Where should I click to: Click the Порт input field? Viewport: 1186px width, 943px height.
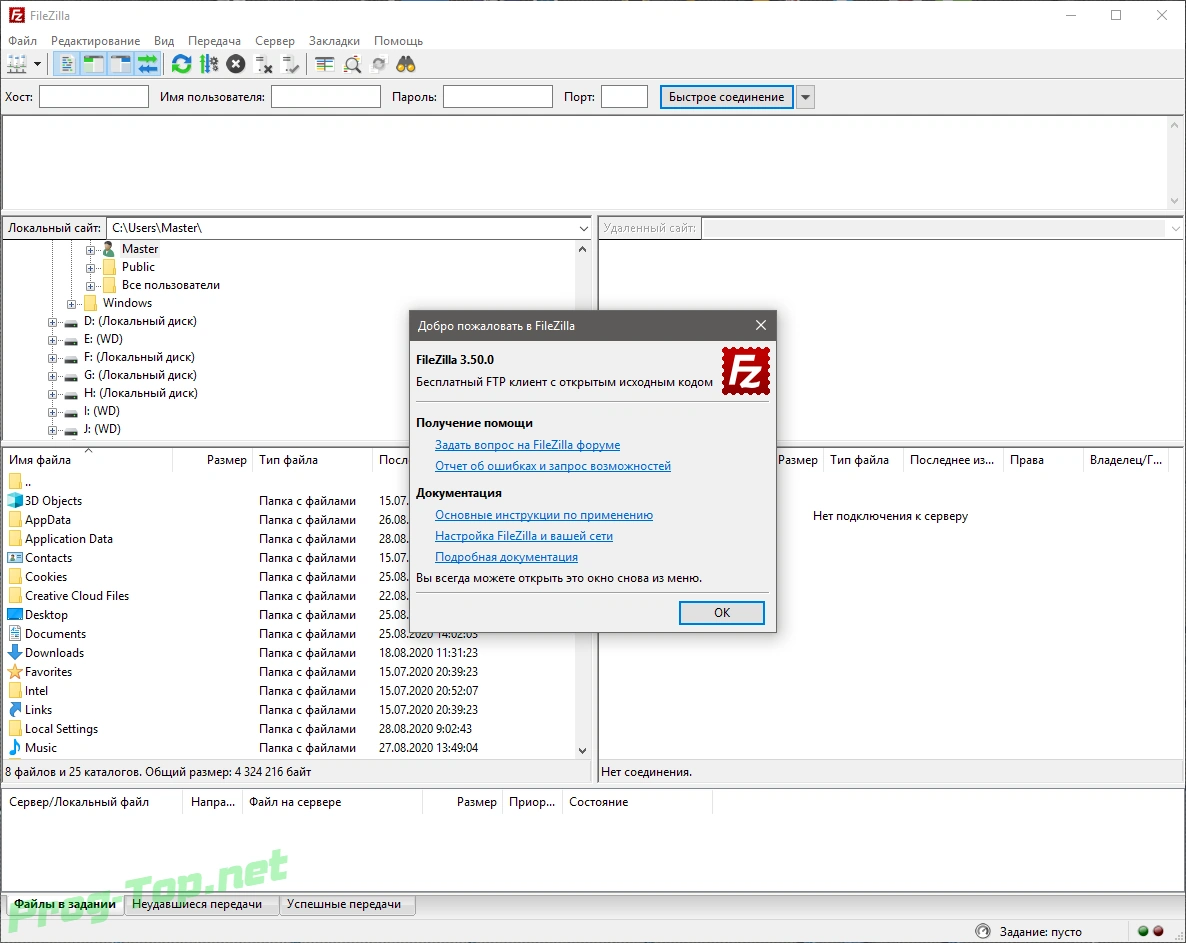[x=624, y=97]
